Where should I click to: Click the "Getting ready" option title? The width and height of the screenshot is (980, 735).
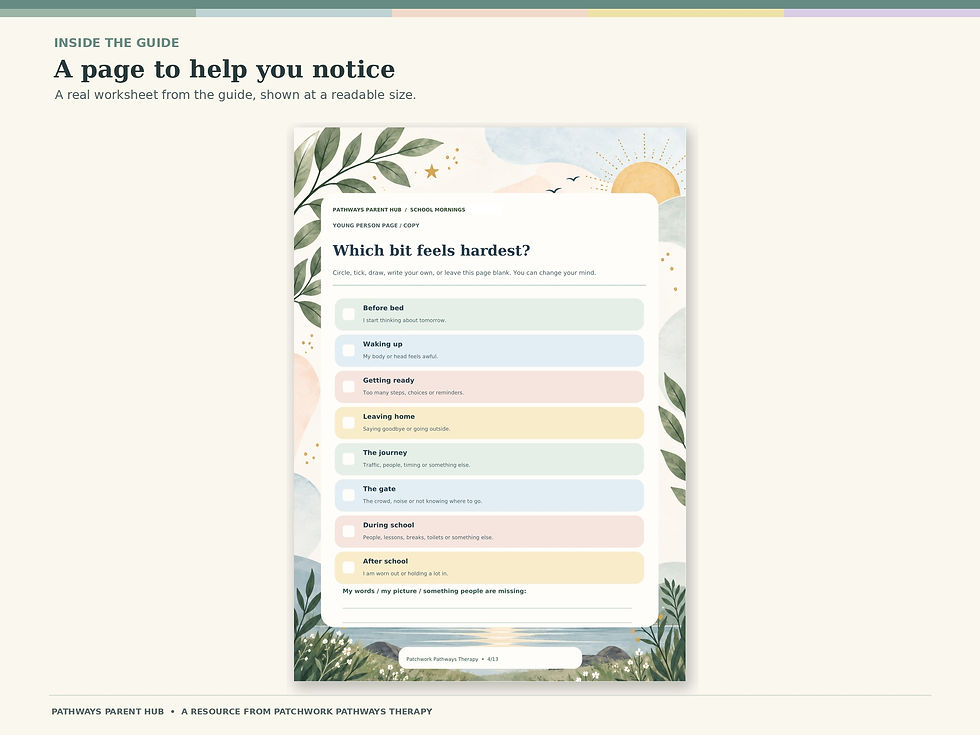tap(389, 381)
